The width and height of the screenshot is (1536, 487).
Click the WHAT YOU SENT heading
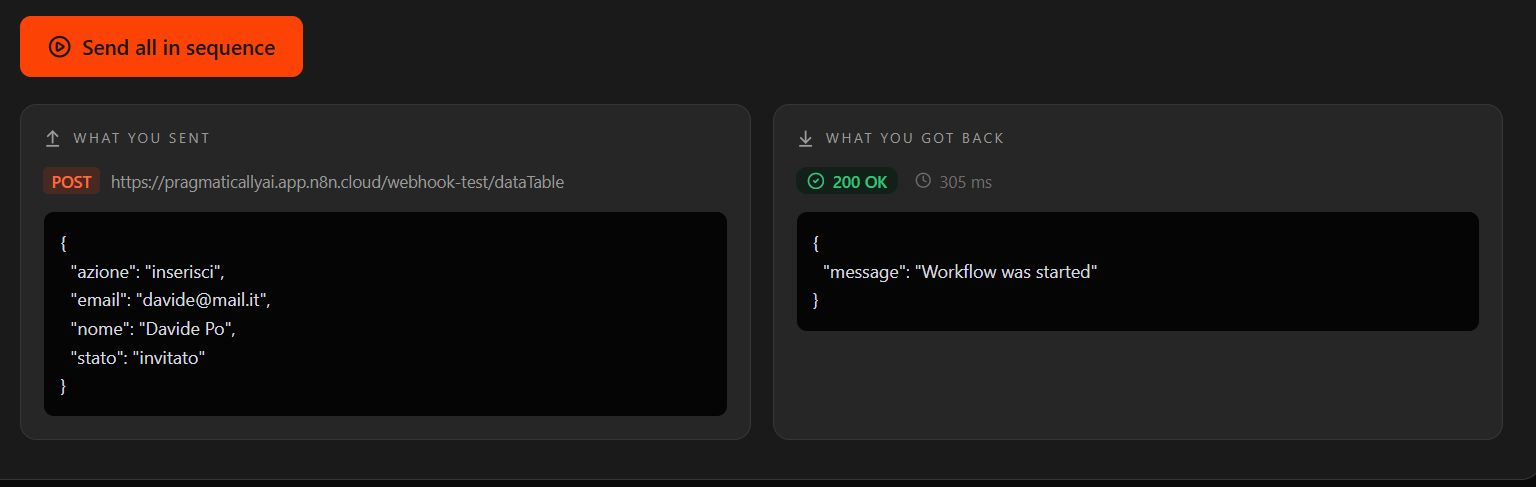click(x=142, y=138)
